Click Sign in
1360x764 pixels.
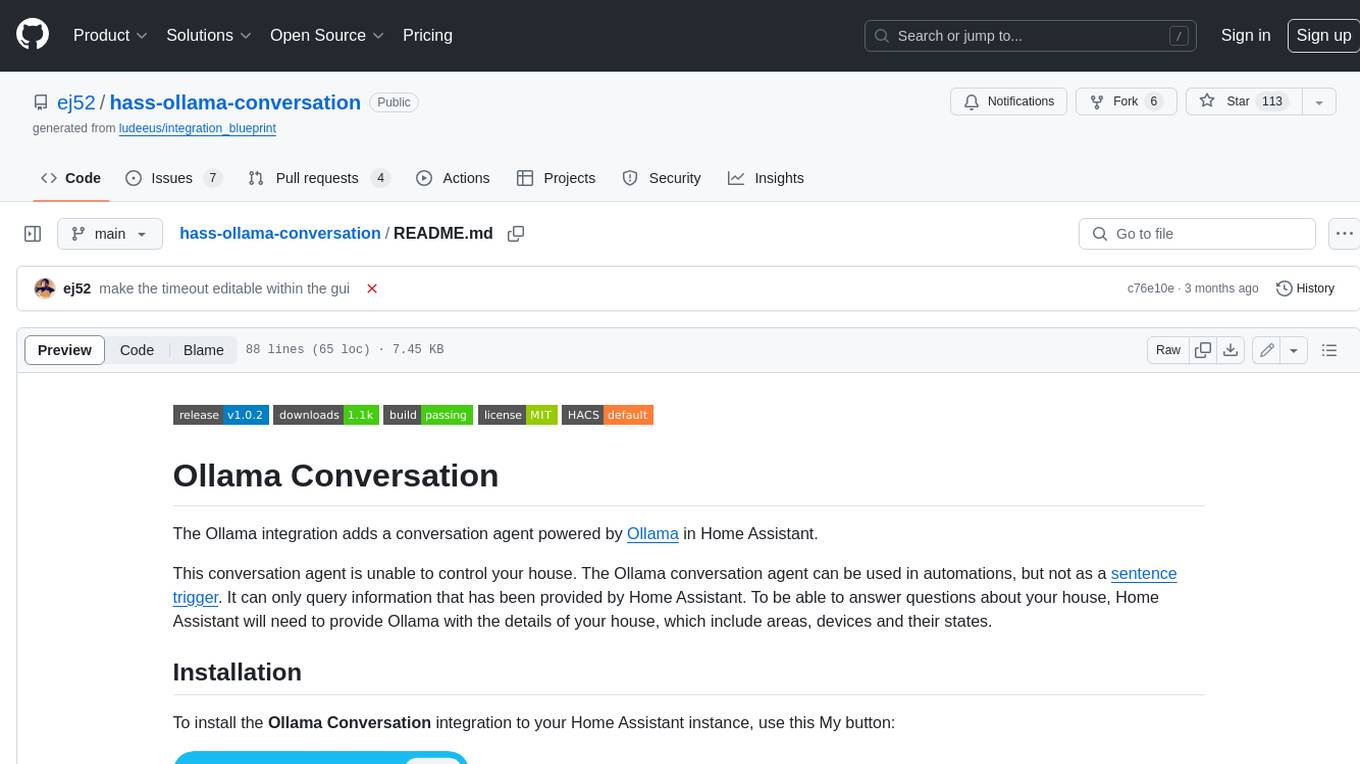click(1245, 35)
